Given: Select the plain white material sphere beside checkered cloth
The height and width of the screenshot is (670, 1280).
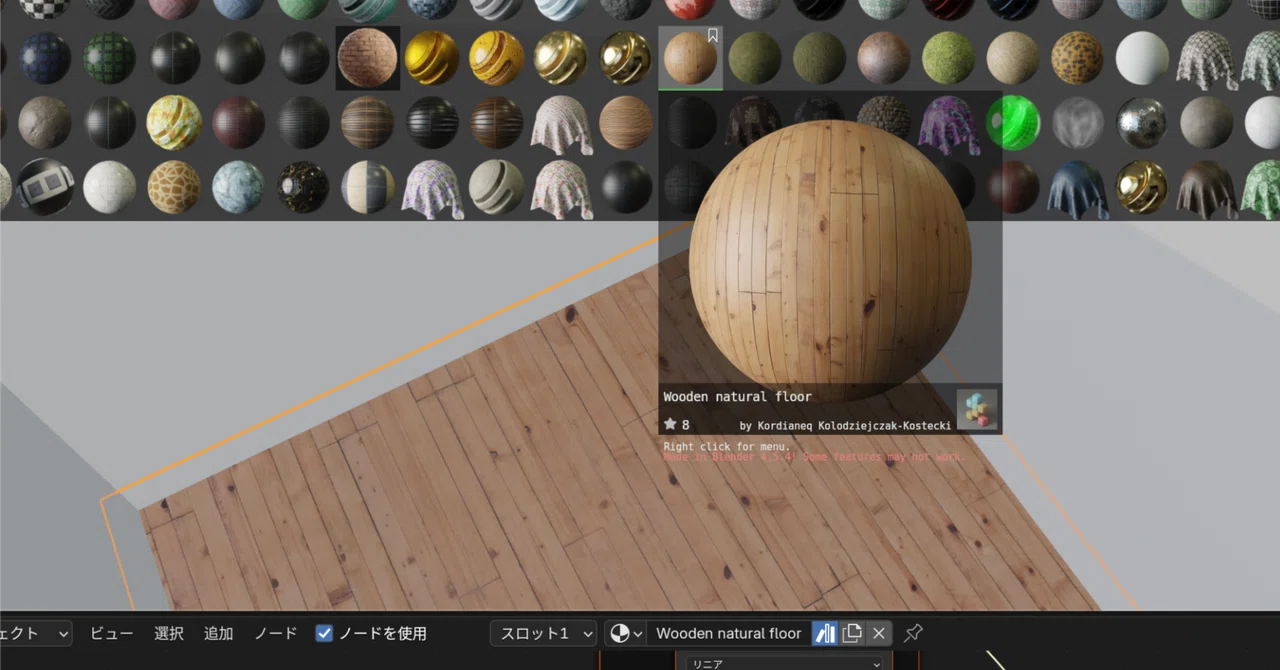Looking at the screenshot, I should pos(1141,58).
